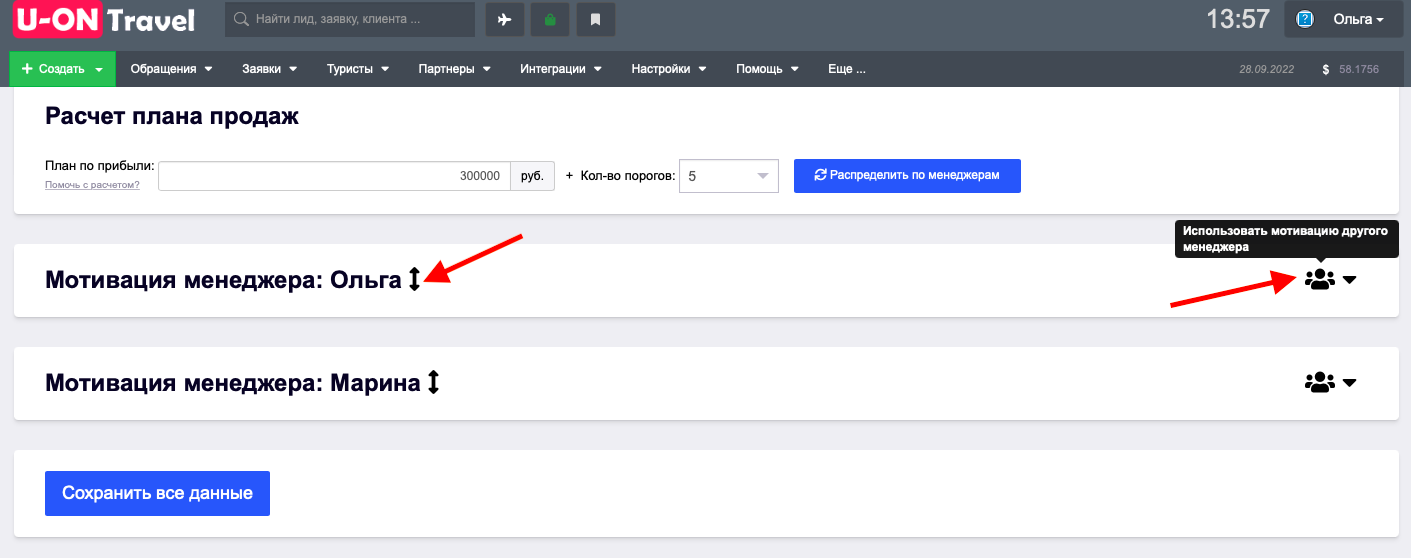Open the Партнеры menu
The width and height of the screenshot is (1411, 558).
pyautogui.click(x=455, y=69)
